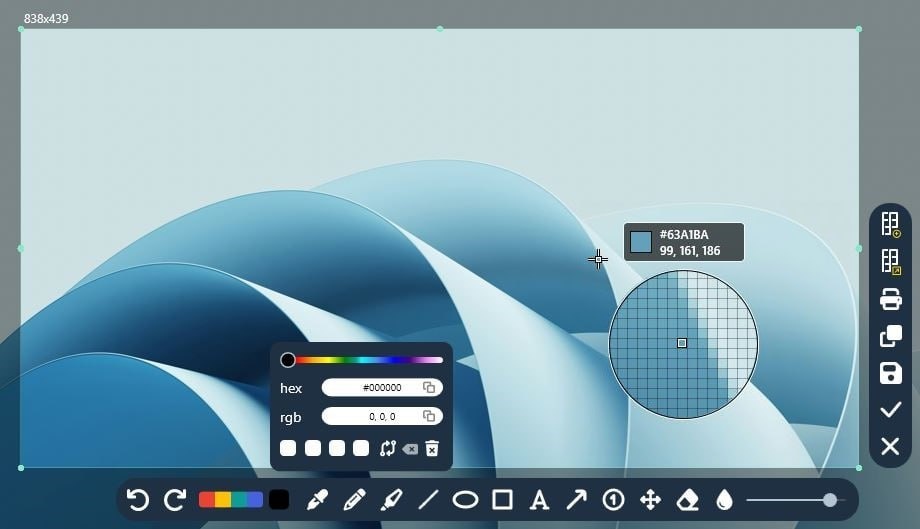Viewport: 920px width, 529px height.
Task: Click the 838x439 selection size label
Action: click(x=46, y=19)
